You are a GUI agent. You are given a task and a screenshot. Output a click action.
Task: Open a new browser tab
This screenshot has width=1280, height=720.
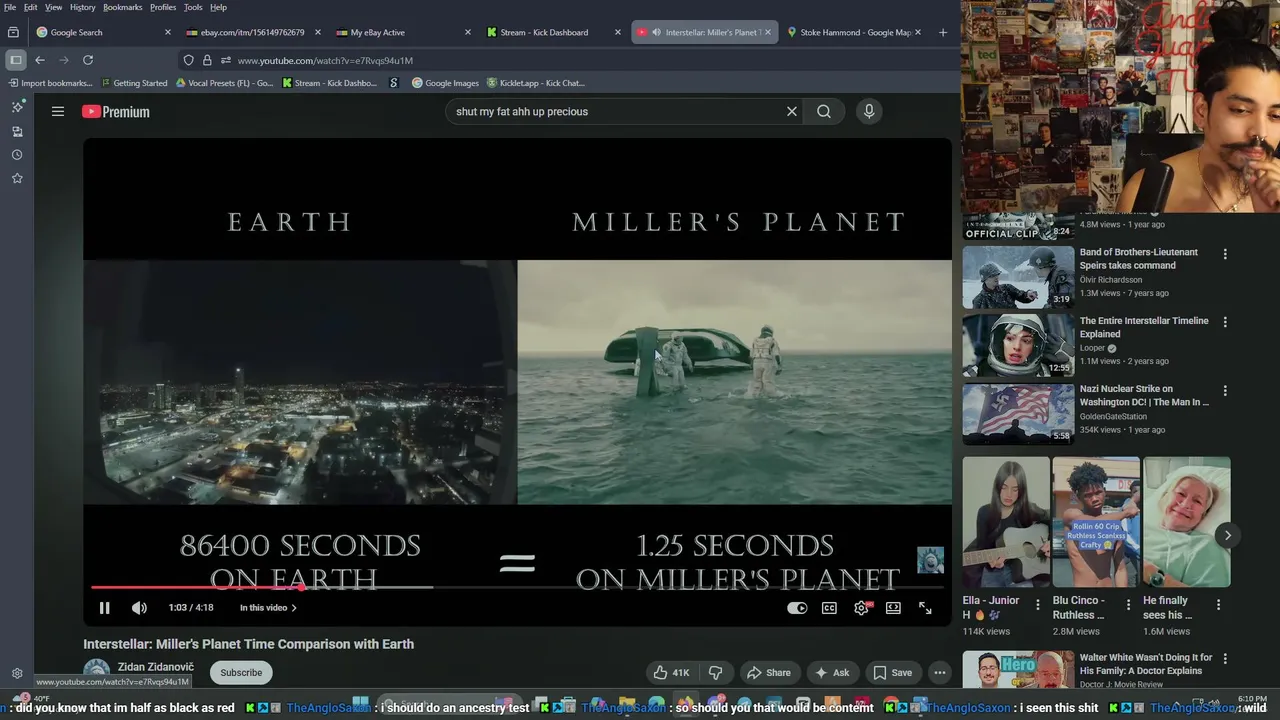(x=943, y=32)
